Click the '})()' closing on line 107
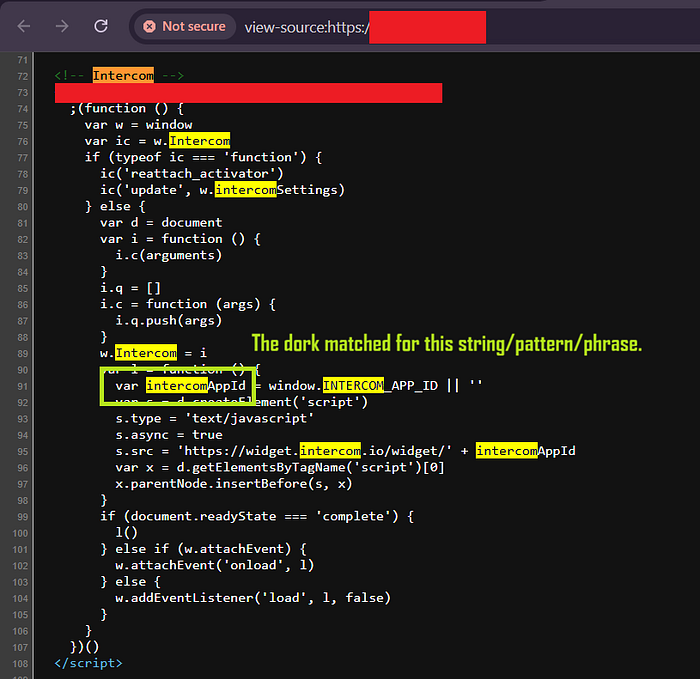 (84, 647)
